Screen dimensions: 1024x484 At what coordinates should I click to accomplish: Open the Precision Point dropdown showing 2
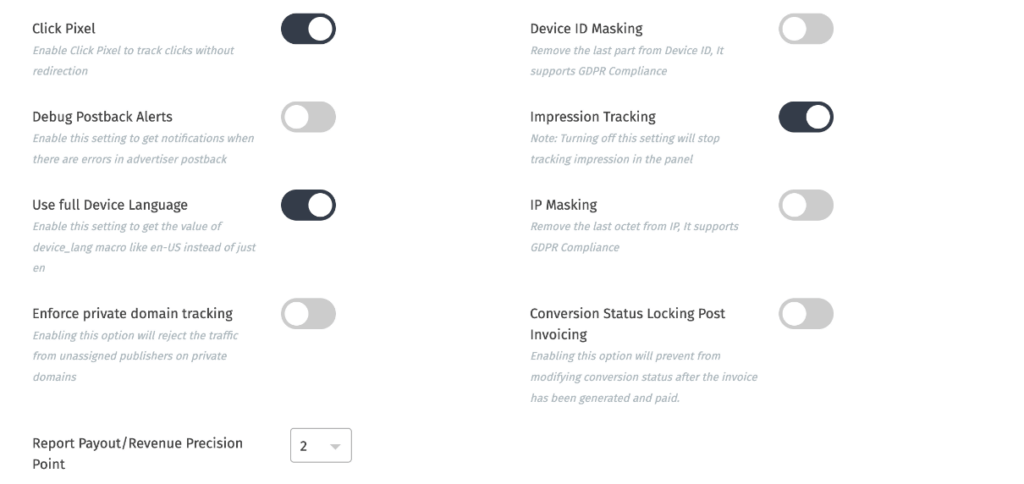[x=321, y=446]
